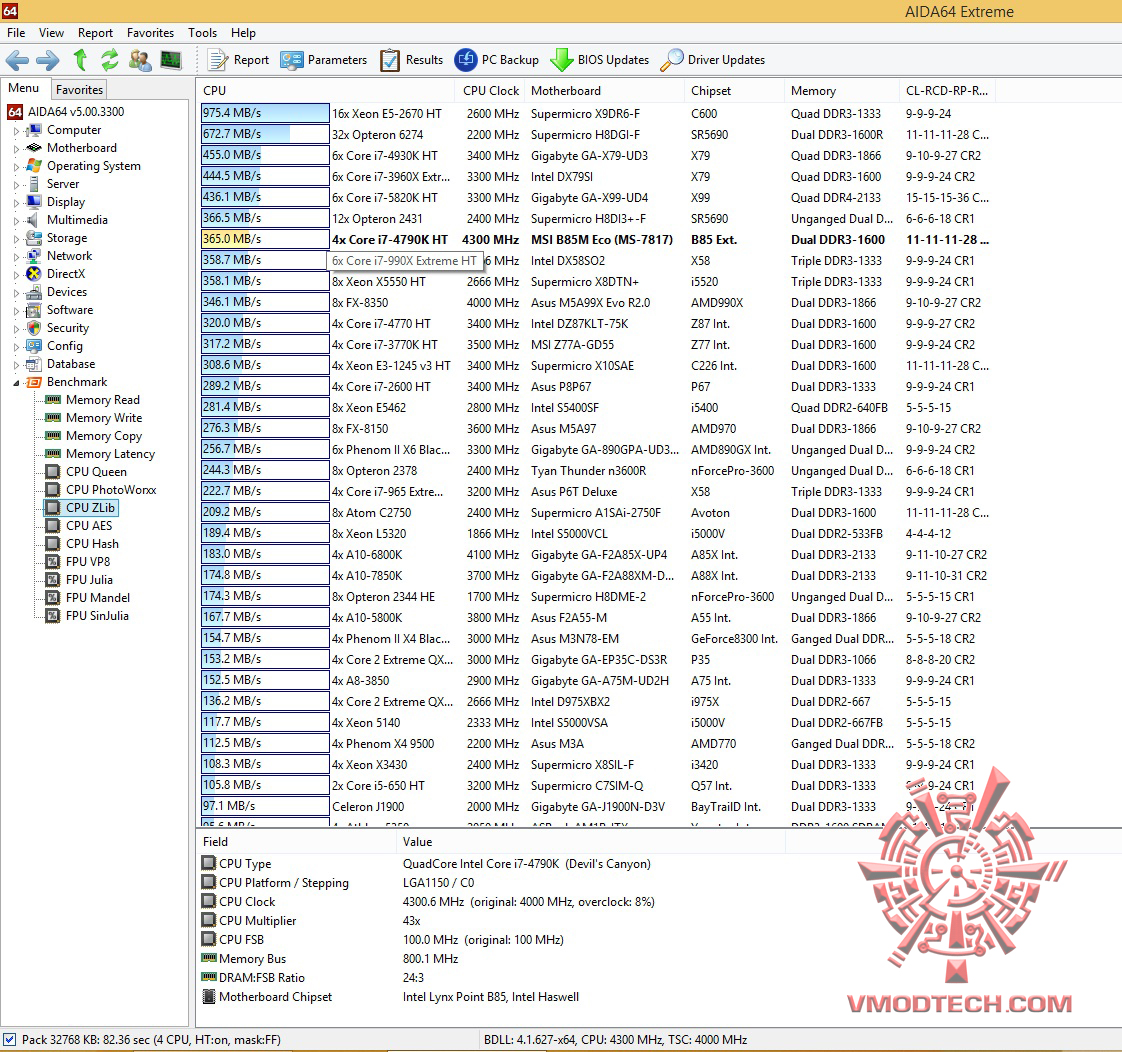Click the Back navigation arrow

pos(17,60)
